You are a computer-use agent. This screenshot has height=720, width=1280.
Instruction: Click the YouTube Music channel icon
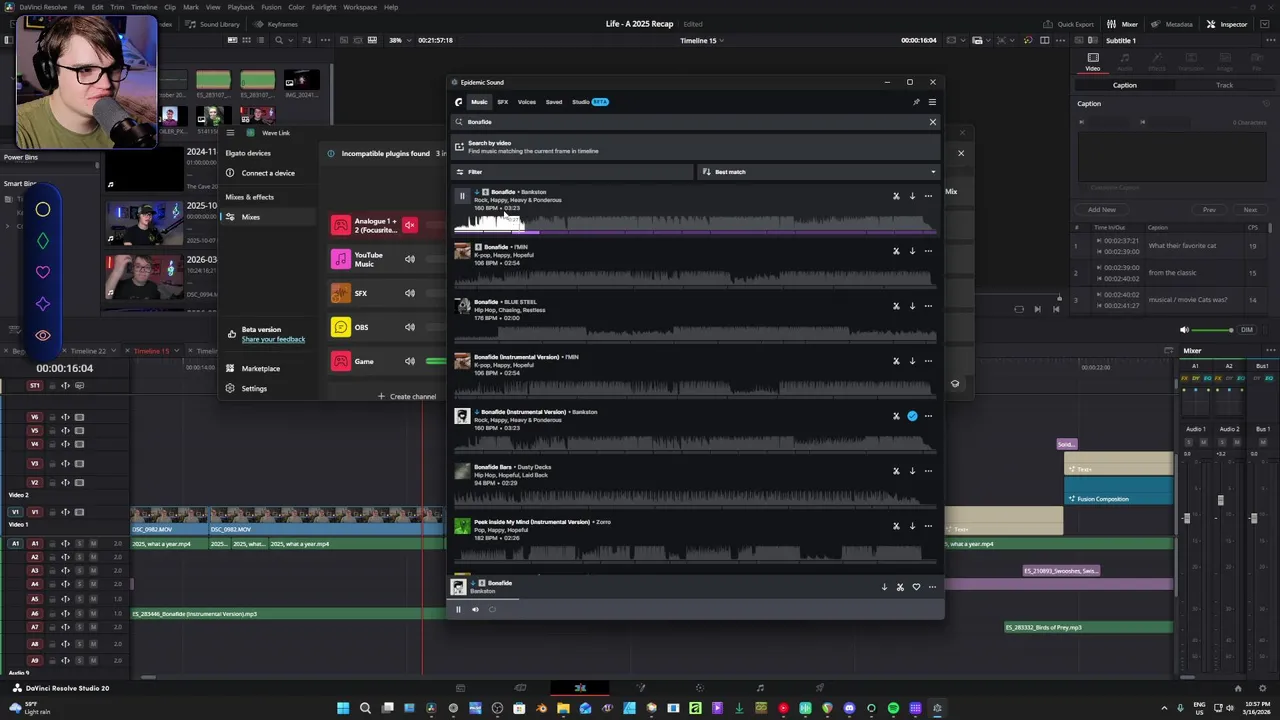pos(341,259)
